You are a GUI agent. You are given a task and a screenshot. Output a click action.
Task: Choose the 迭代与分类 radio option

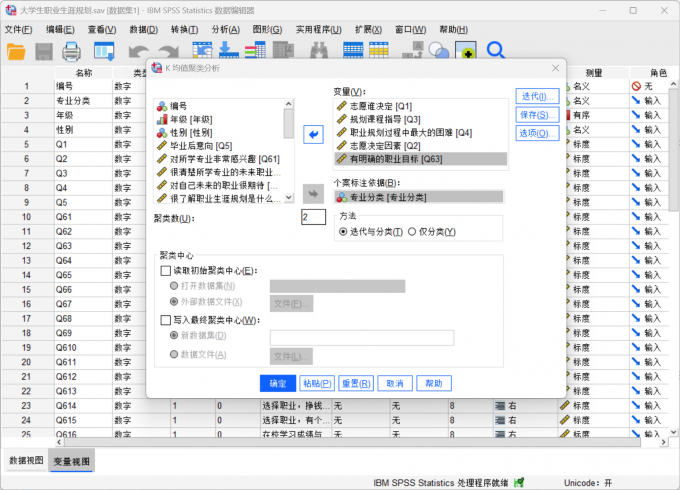[344, 232]
